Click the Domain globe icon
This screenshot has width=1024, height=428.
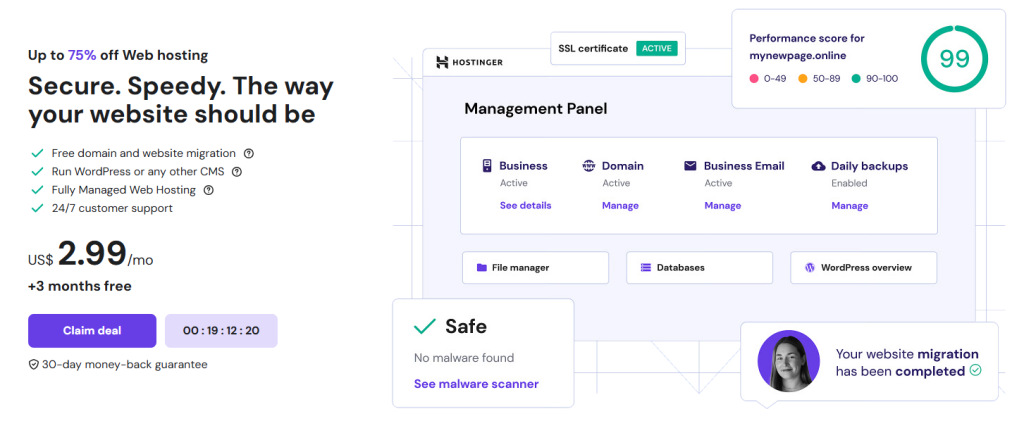[x=588, y=166]
